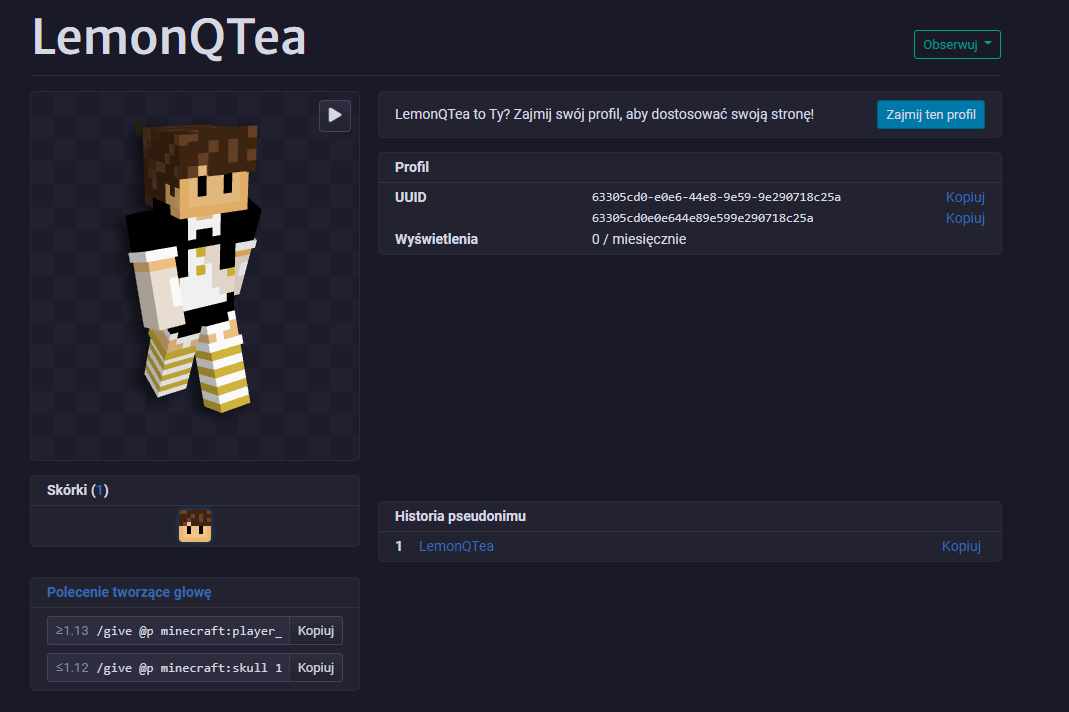Click the minecraft:player_head command field

190,630
